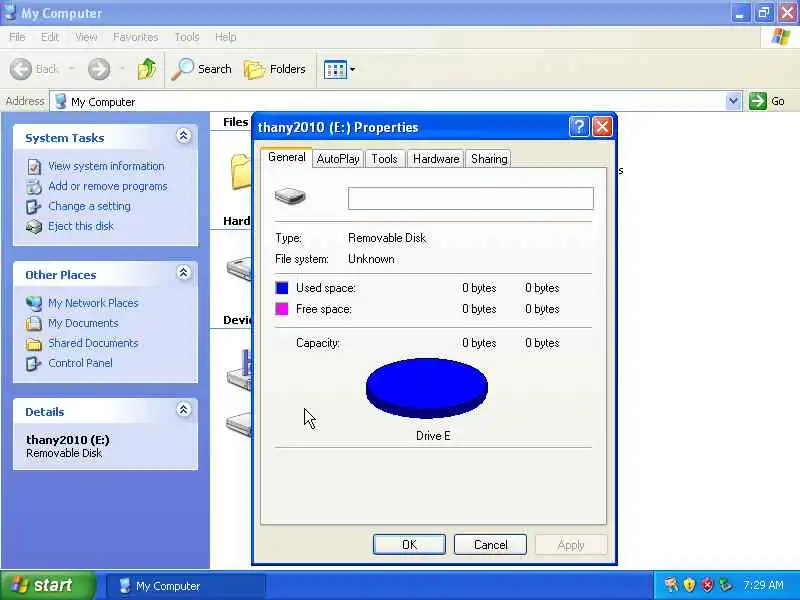
Task: Open the File menu
Action: pos(17,37)
